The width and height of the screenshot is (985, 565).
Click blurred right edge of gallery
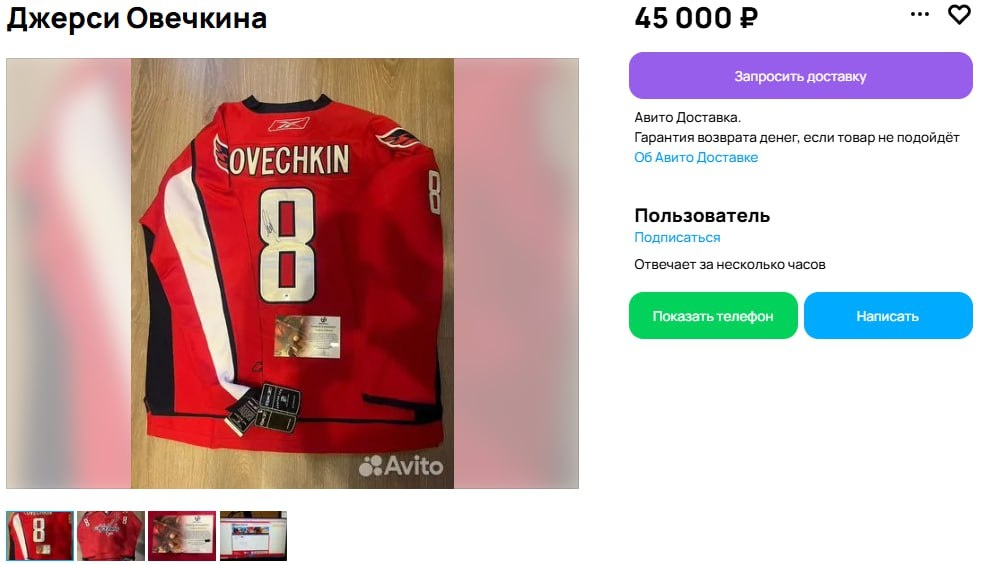(x=516, y=273)
